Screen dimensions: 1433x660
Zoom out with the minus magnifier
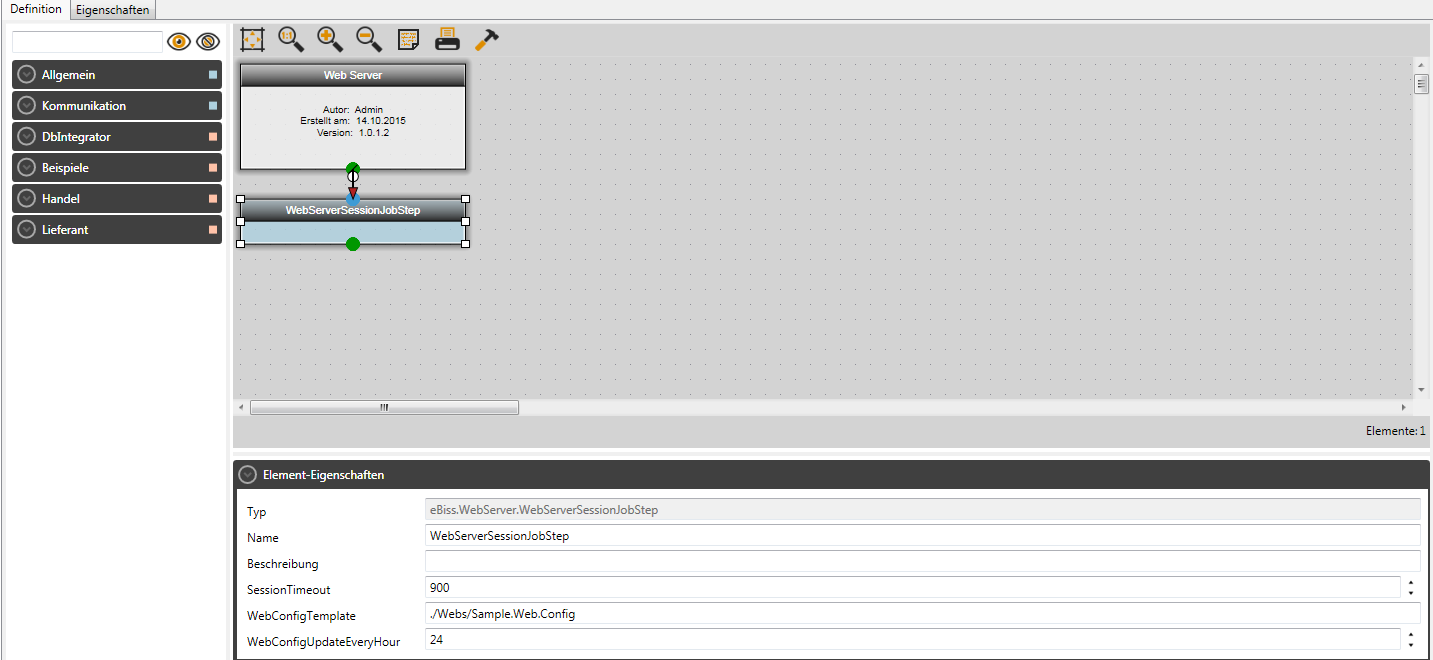(x=368, y=39)
